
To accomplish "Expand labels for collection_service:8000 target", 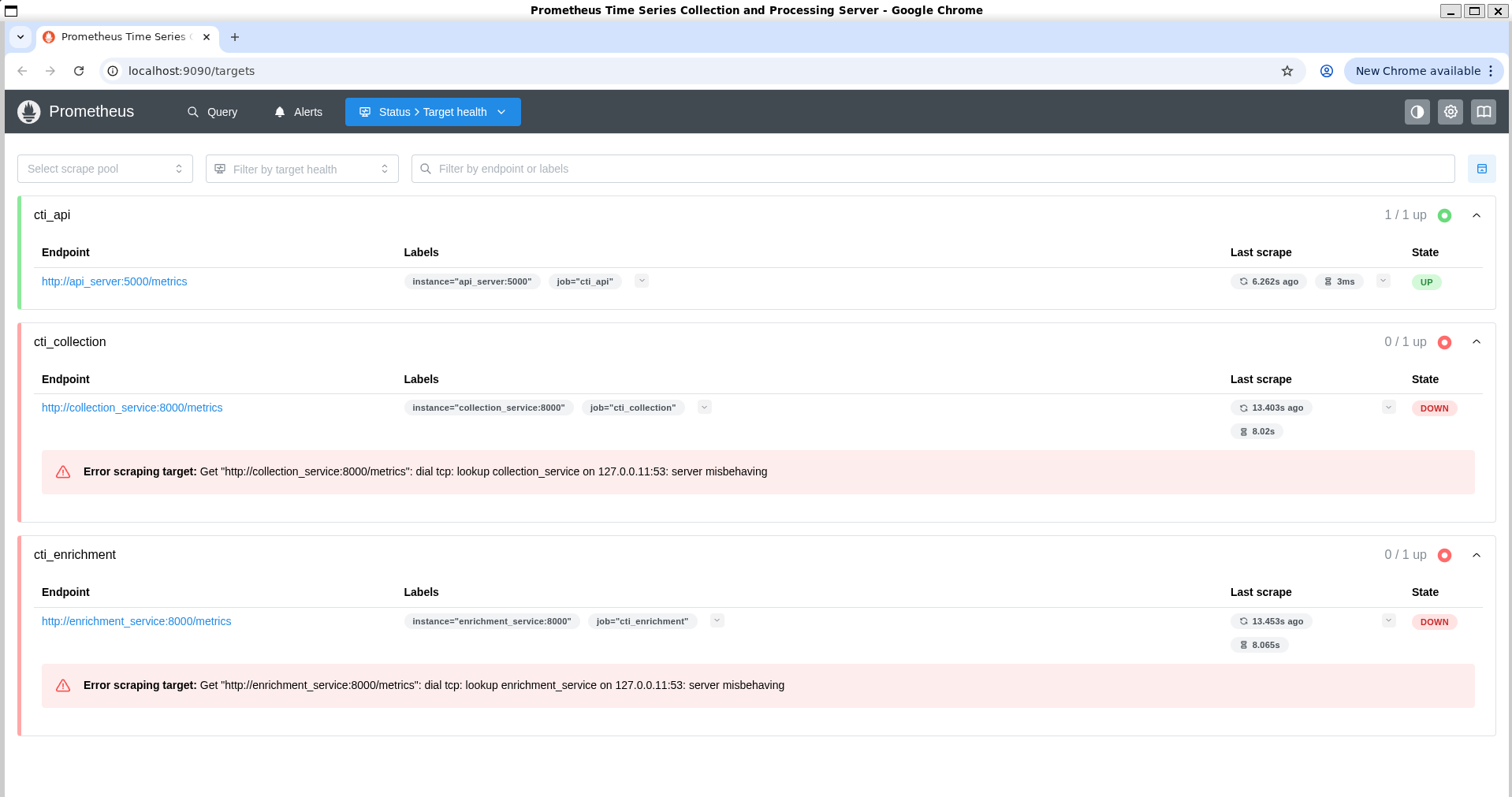I will (705, 407).
